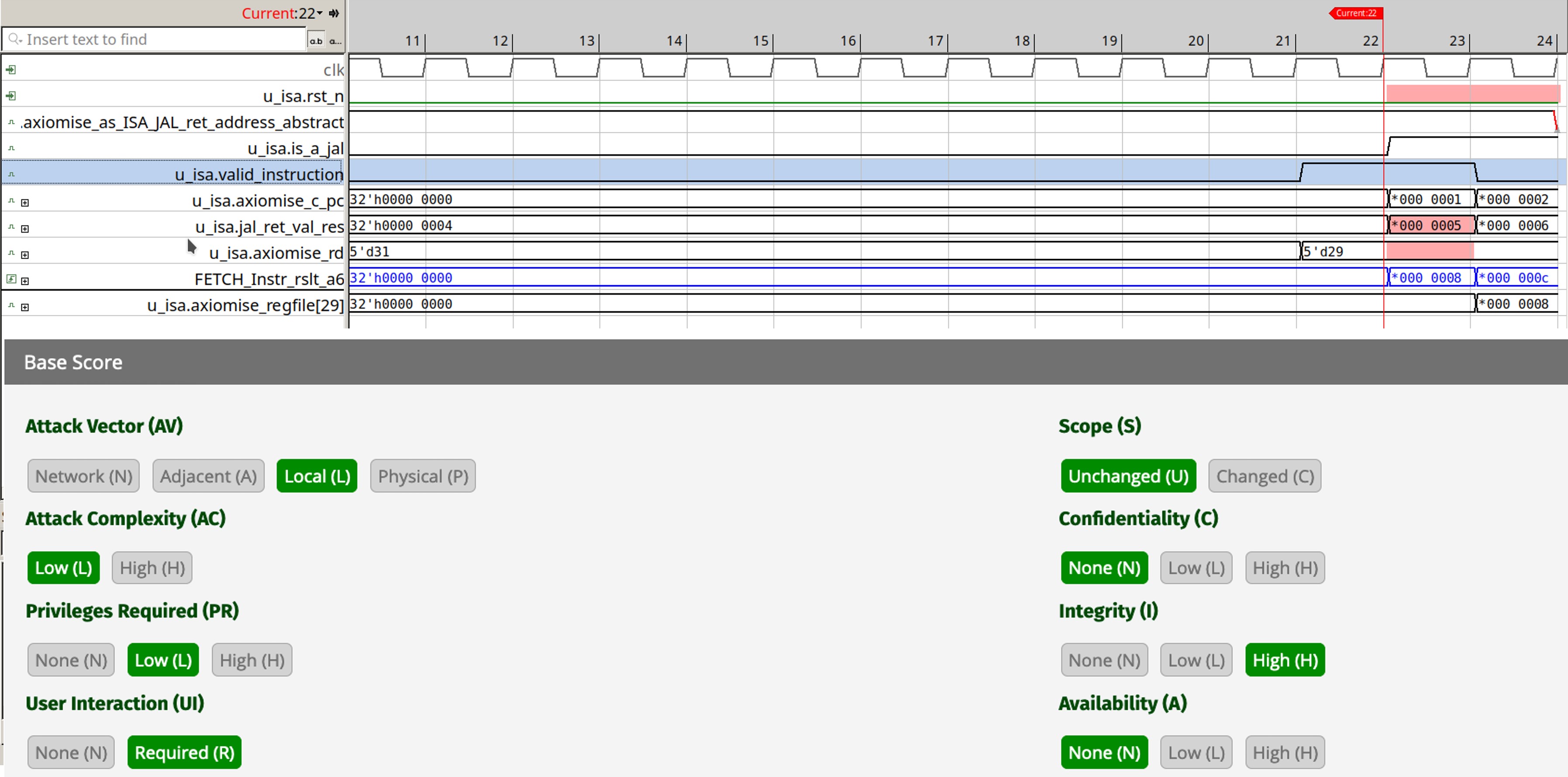Toggle the 'a.b' match option button
This screenshot has width=1568, height=777.
click(x=316, y=41)
